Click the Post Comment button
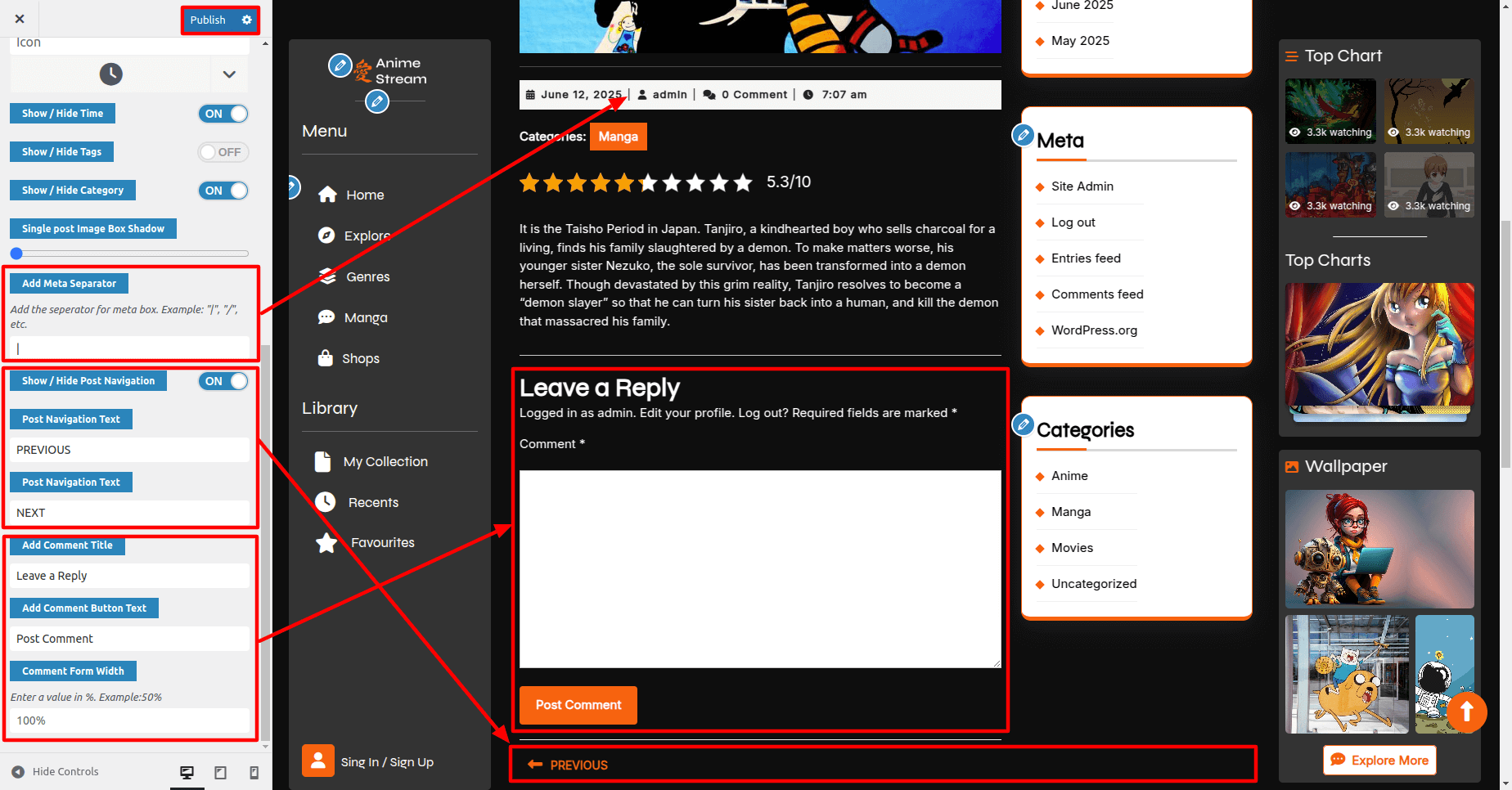1512x790 pixels. click(x=578, y=705)
